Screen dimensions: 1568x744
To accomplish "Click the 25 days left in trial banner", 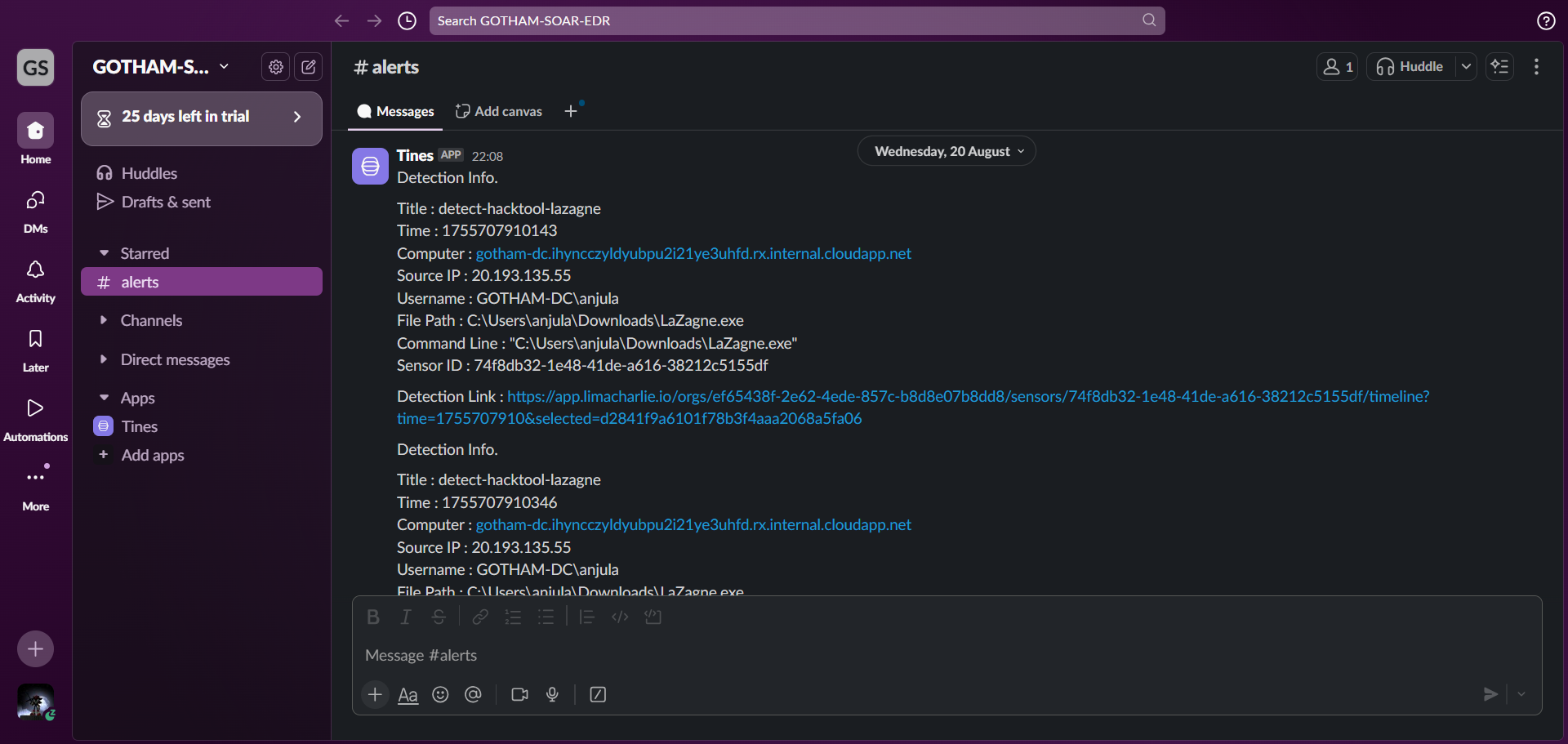I will pos(201,118).
